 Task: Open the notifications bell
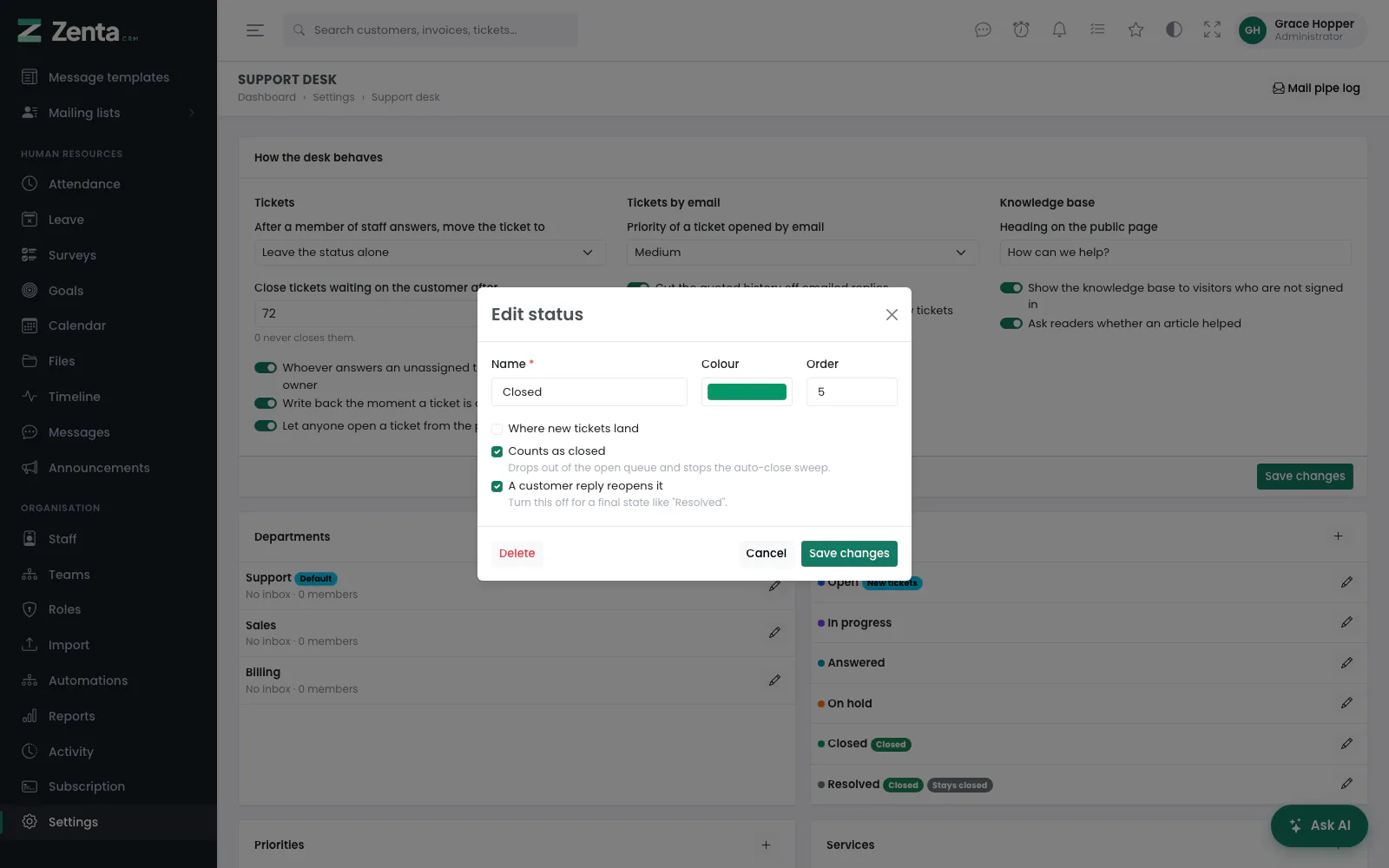coord(1059,30)
